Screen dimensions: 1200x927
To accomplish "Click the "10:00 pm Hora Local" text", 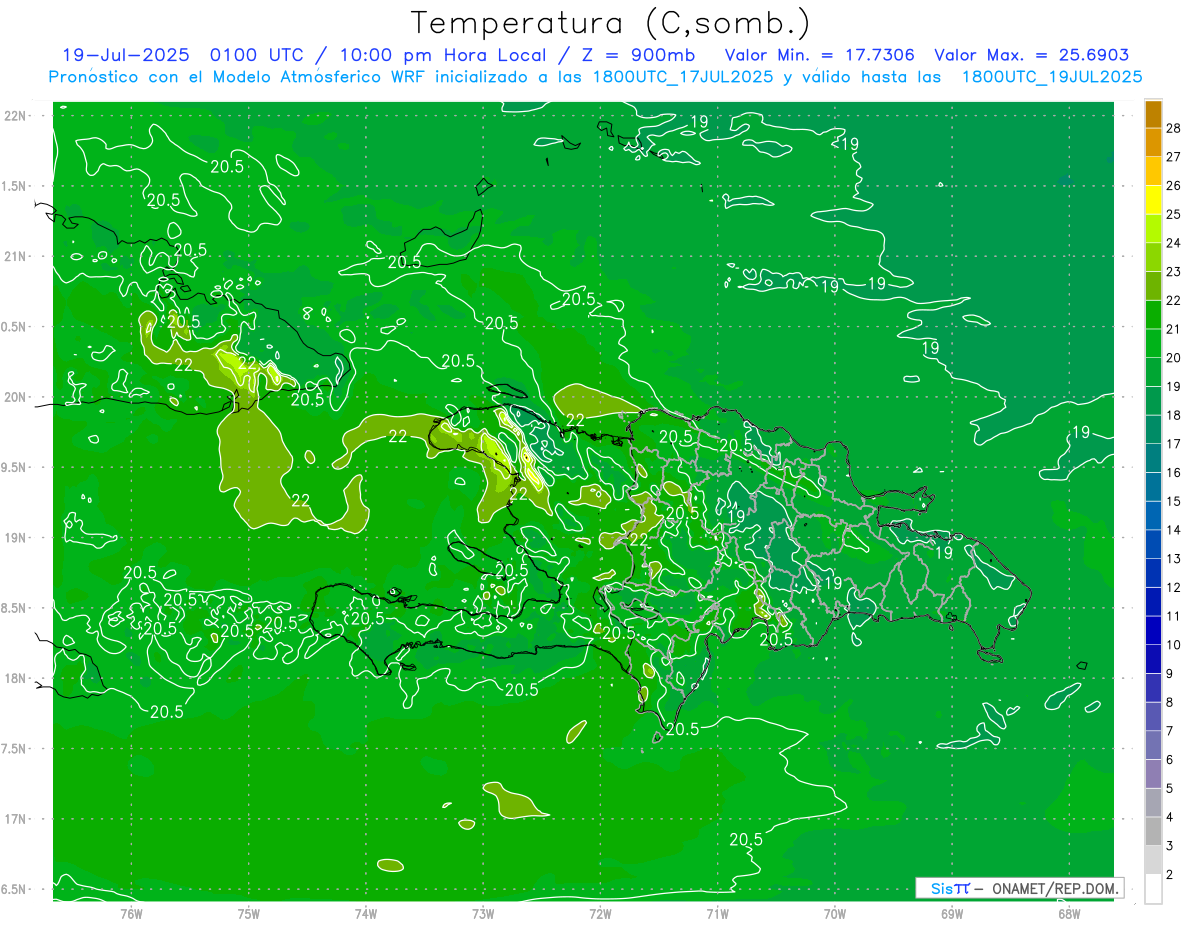I will pyautogui.click(x=441, y=55).
